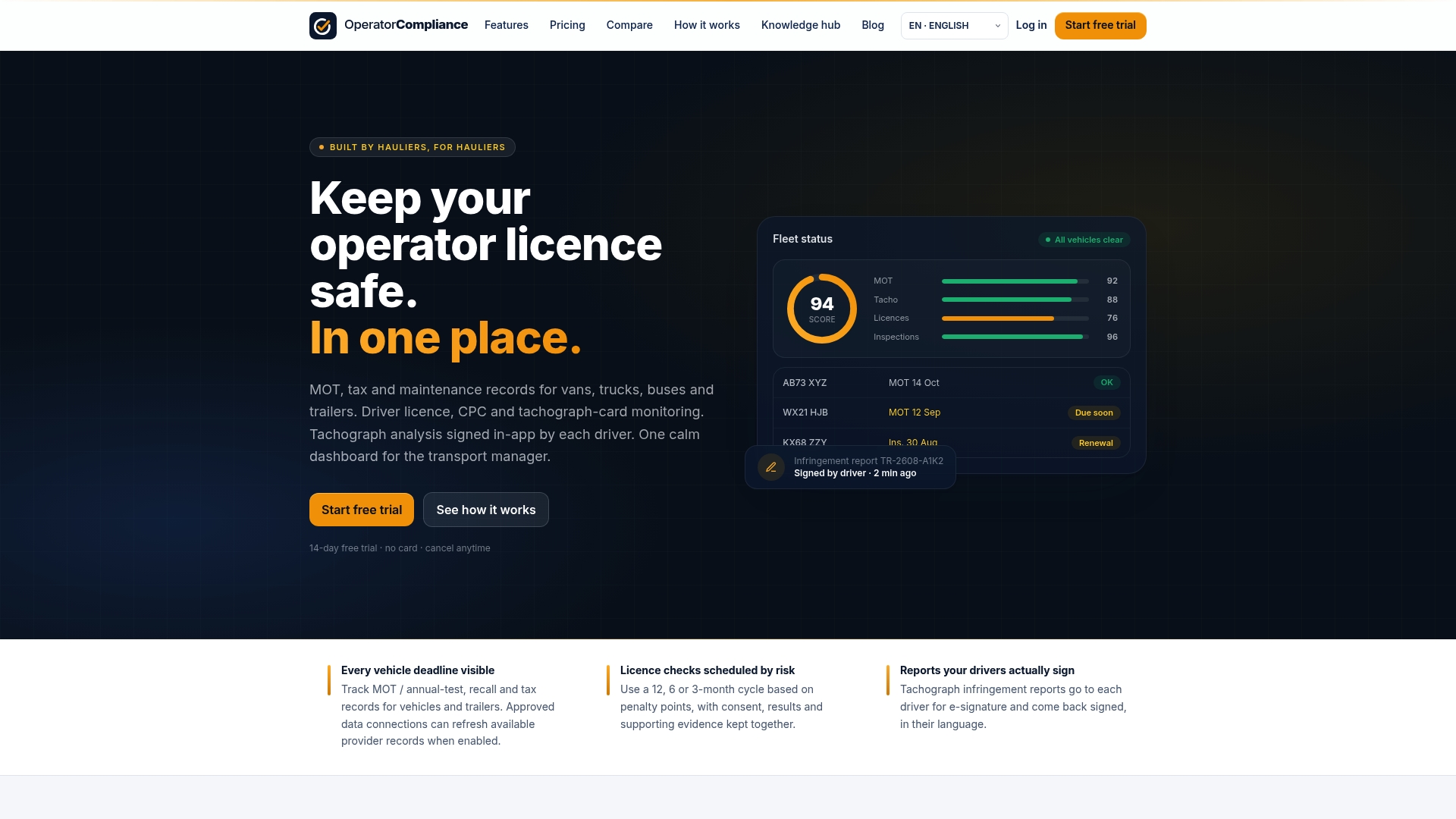Click the orange Licences progress bar

coord(1015,318)
